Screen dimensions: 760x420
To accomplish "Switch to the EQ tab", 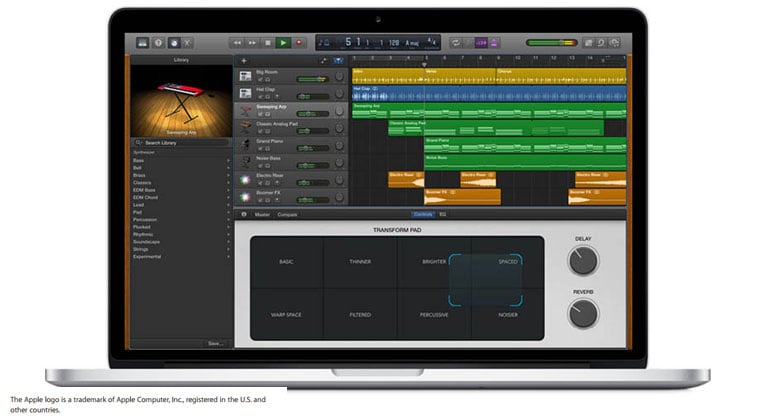I will pos(443,214).
